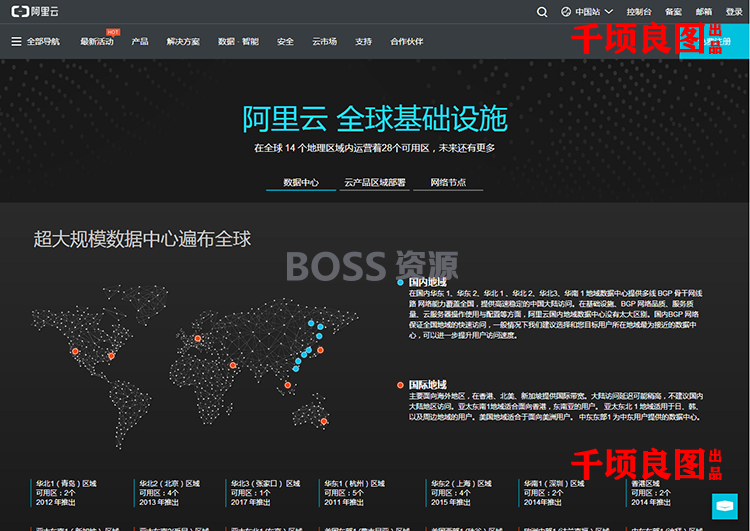Click the 阿里云 logo

point(34,11)
